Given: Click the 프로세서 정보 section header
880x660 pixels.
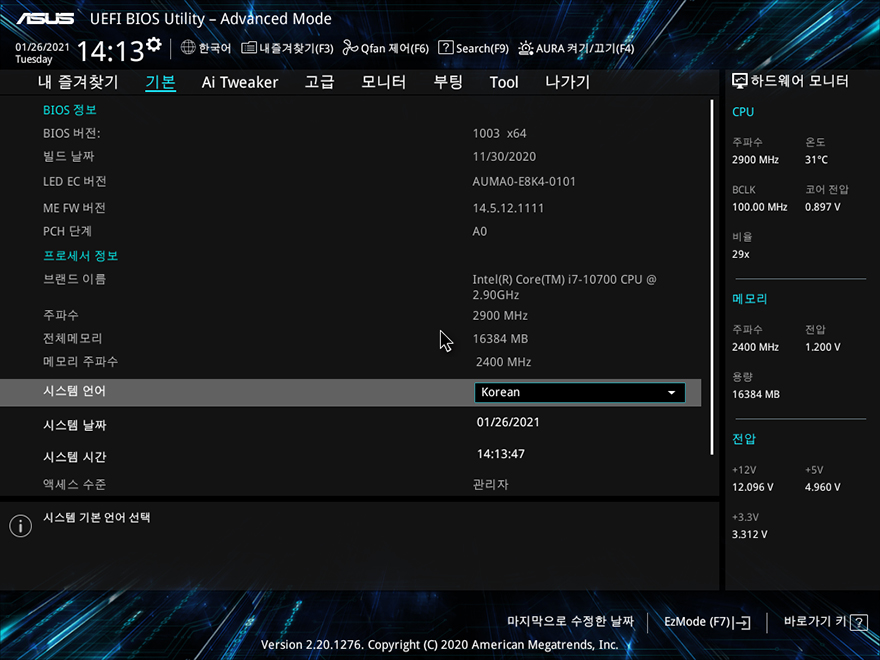Looking at the screenshot, I should pos(80,256).
